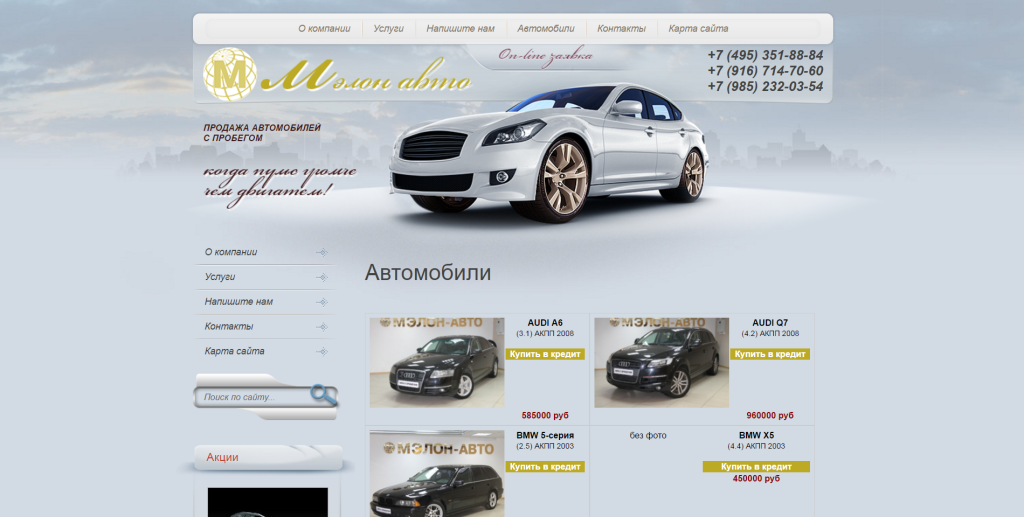
Task: Click arrow icon beside sidebar 'О компании'
Action: pyautogui.click(x=321, y=253)
